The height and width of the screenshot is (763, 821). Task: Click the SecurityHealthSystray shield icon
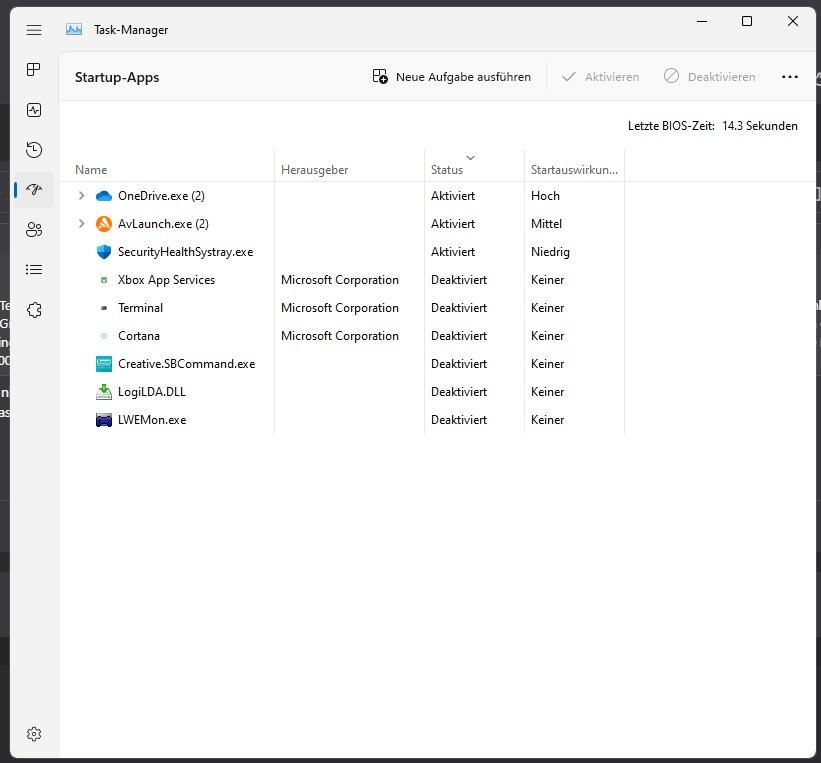coord(104,252)
